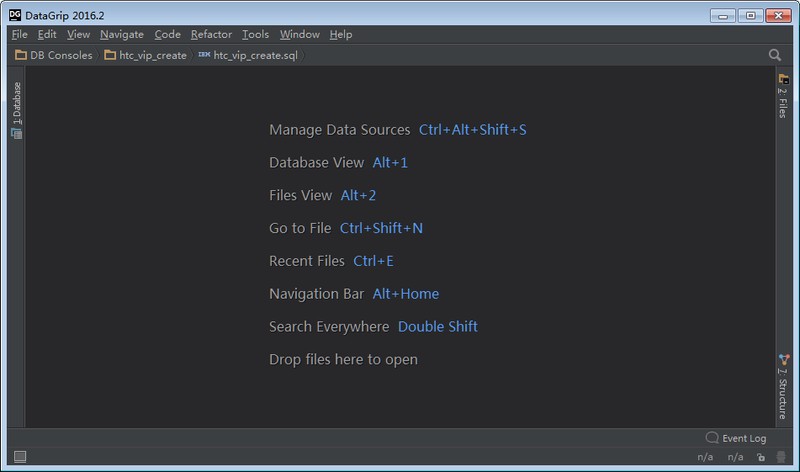Open the Tools menu

click(255, 34)
